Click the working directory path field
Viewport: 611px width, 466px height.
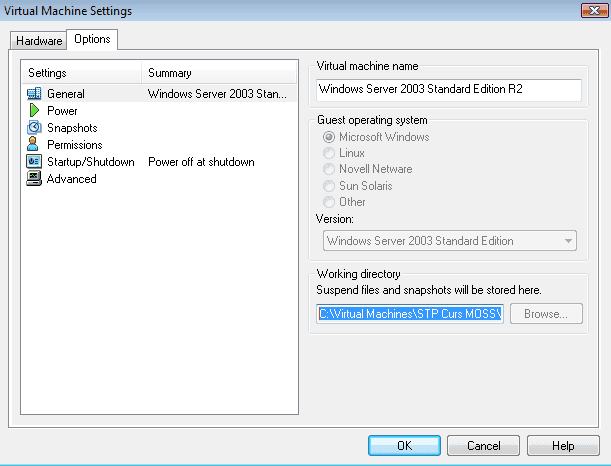click(x=410, y=314)
